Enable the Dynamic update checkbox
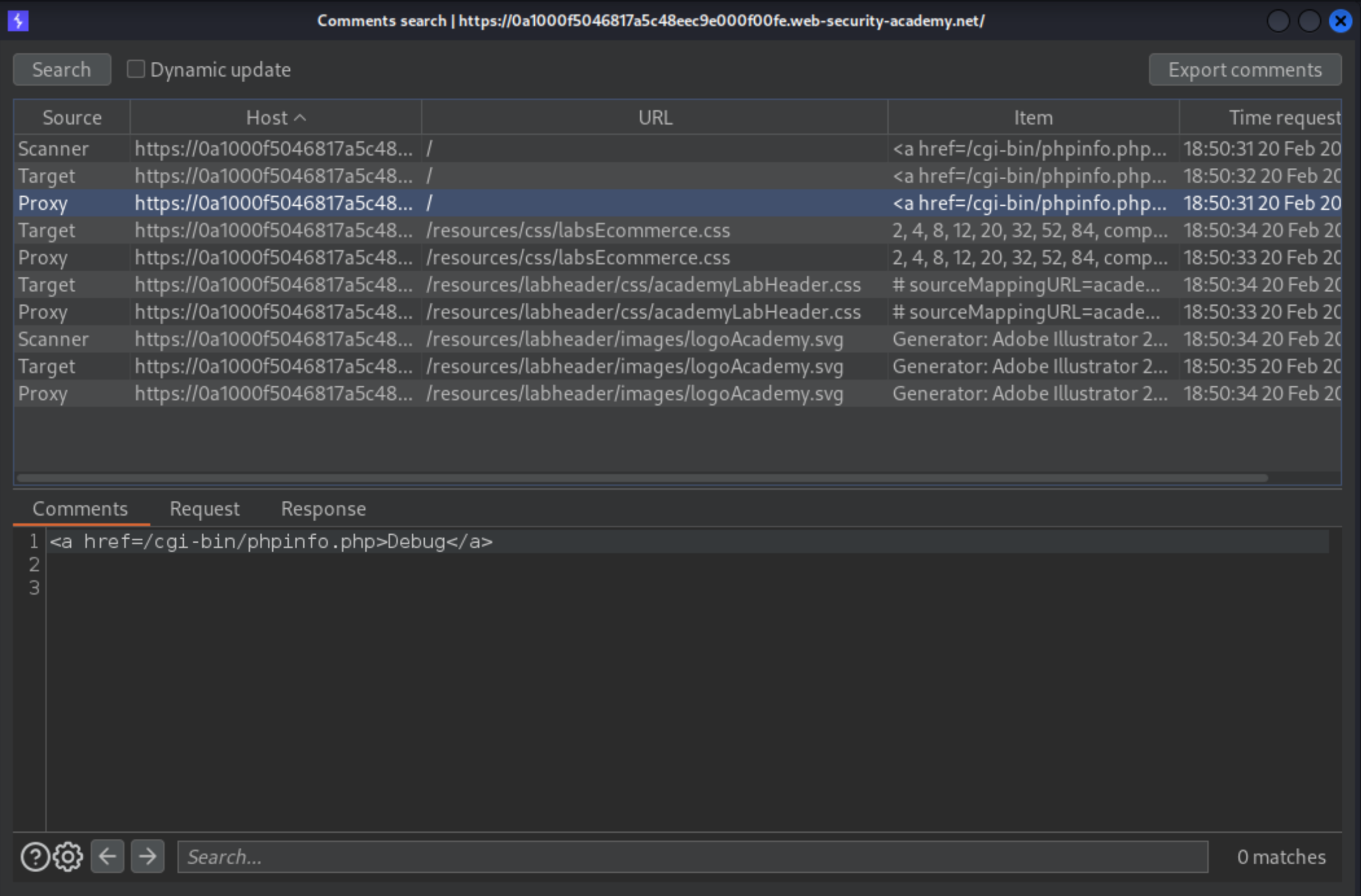The width and height of the screenshot is (1361, 896). [x=135, y=69]
